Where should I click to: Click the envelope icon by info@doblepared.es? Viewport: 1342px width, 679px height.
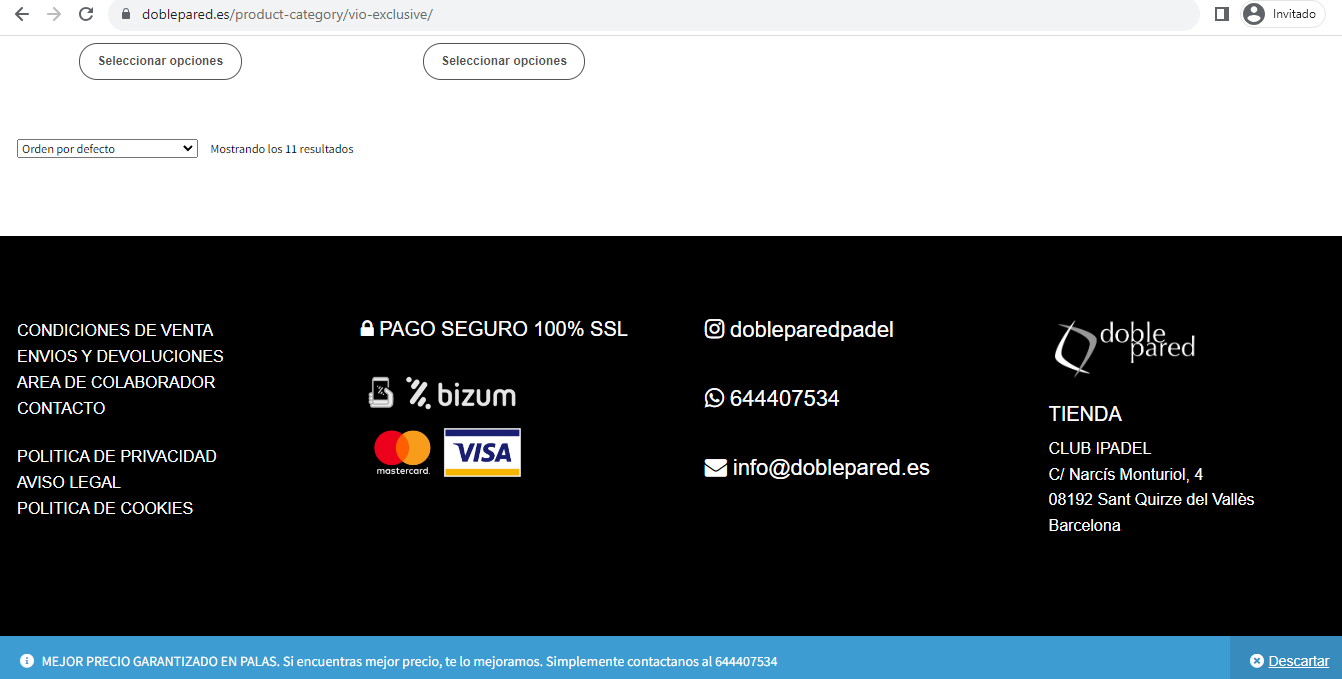point(715,467)
